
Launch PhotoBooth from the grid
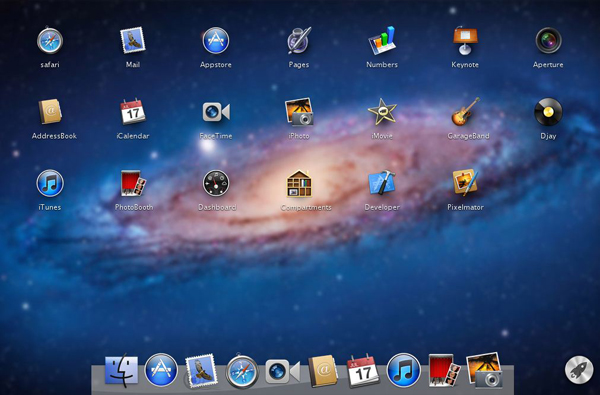133,183
